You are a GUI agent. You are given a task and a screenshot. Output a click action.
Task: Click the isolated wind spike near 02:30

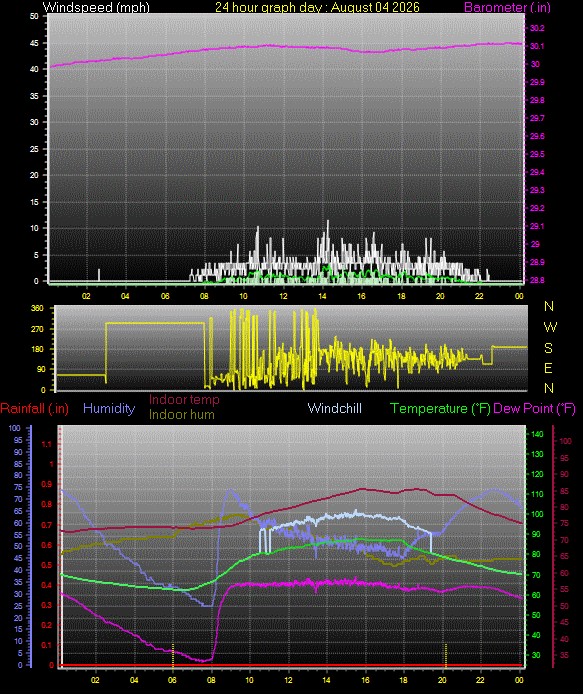[99, 274]
